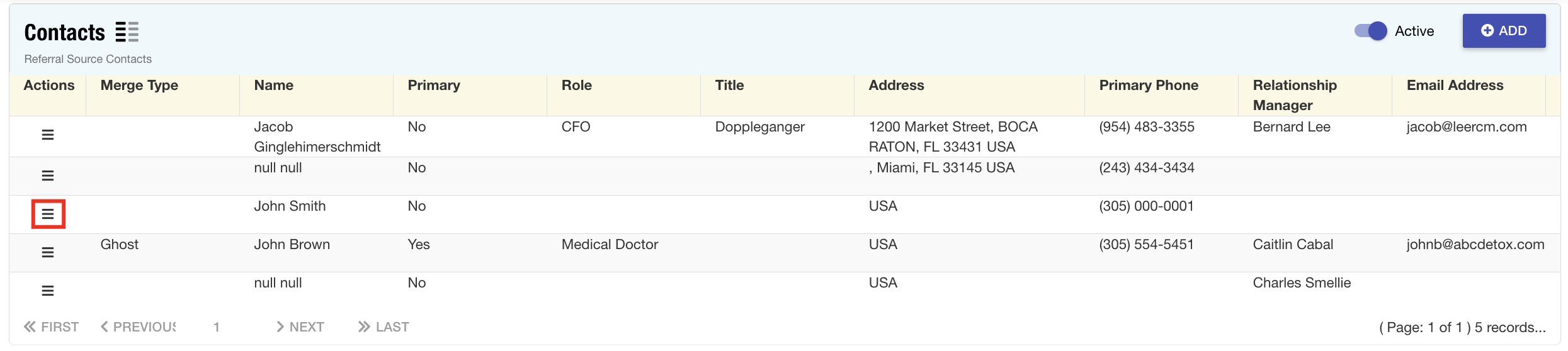Jump to the LAST page
The image size is (1568, 351).
pos(383,327)
